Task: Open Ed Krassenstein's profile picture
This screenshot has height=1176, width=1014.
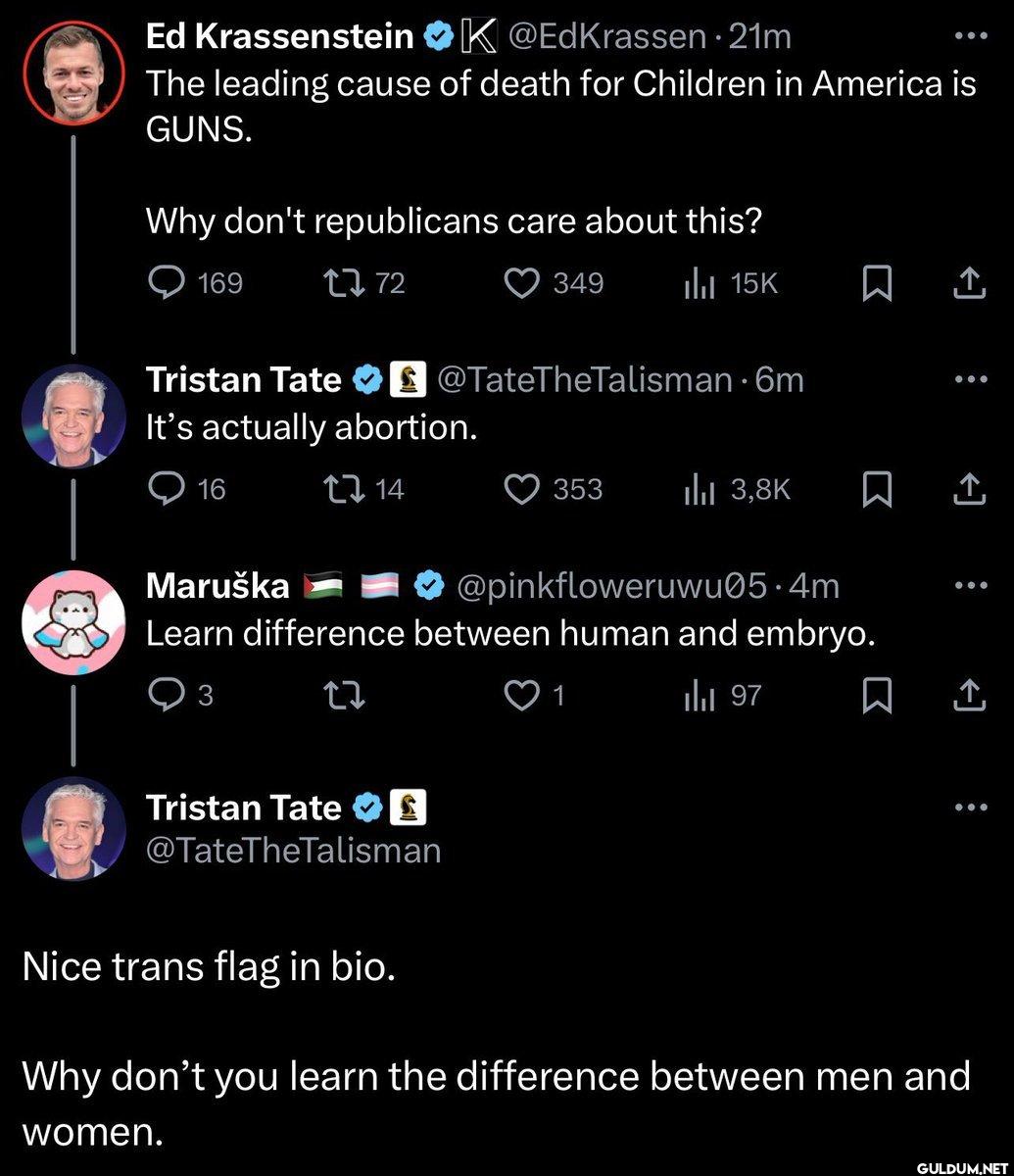Action: point(72,71)
